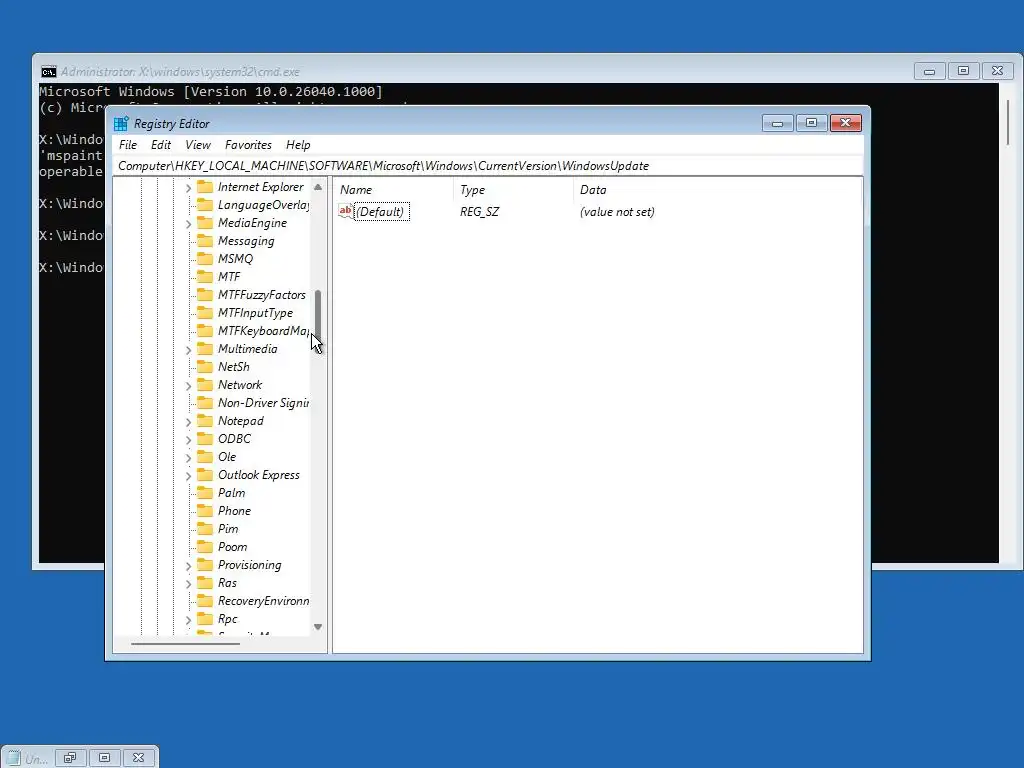Click the ODBC folder icon

[x=205, y=439]
